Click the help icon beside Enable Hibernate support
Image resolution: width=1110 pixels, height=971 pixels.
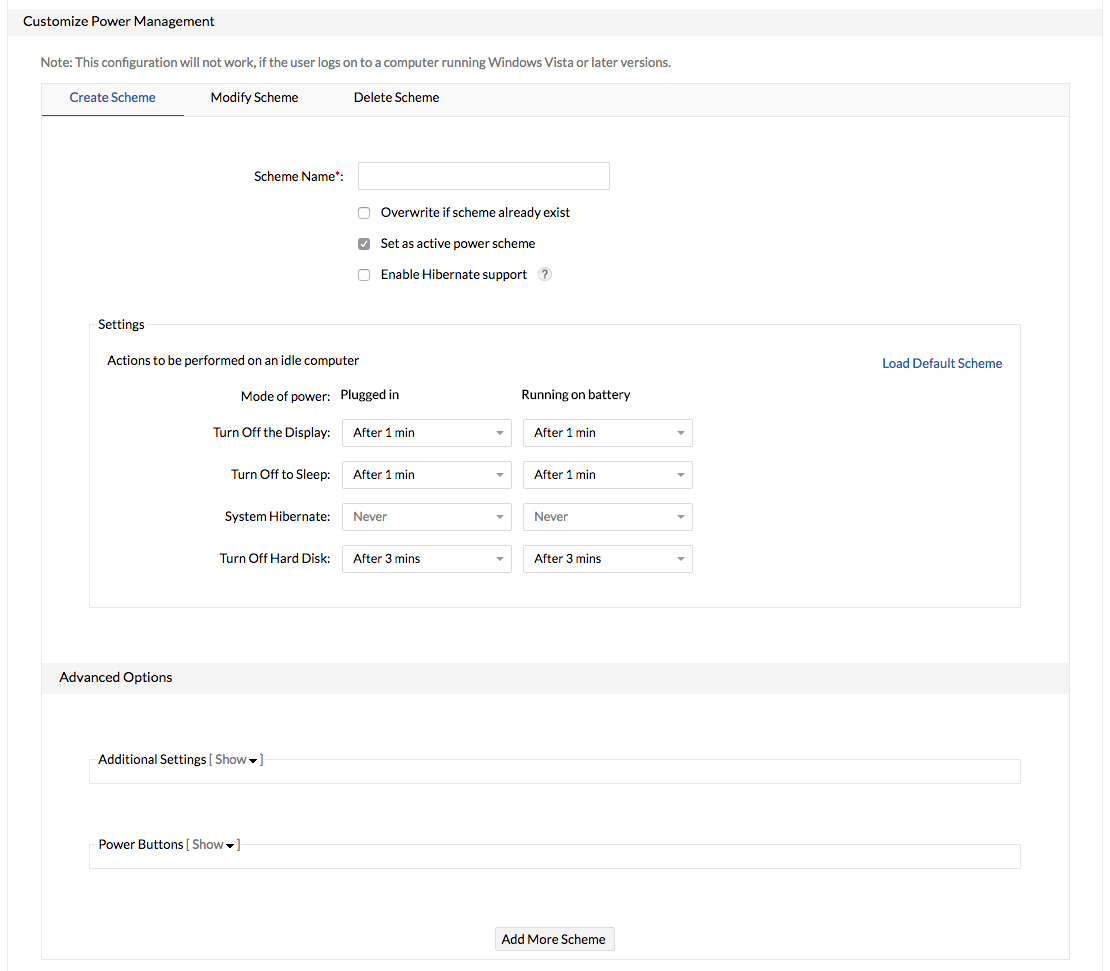[x=544, y=274]
